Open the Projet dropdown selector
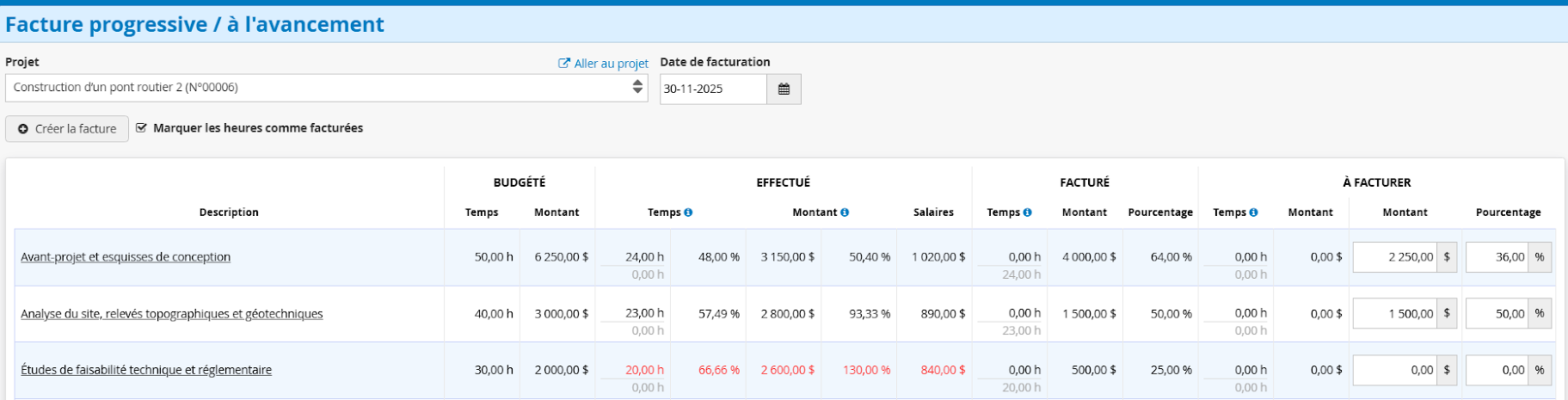This screenshot has width=1568, height=400. (327, 88)
